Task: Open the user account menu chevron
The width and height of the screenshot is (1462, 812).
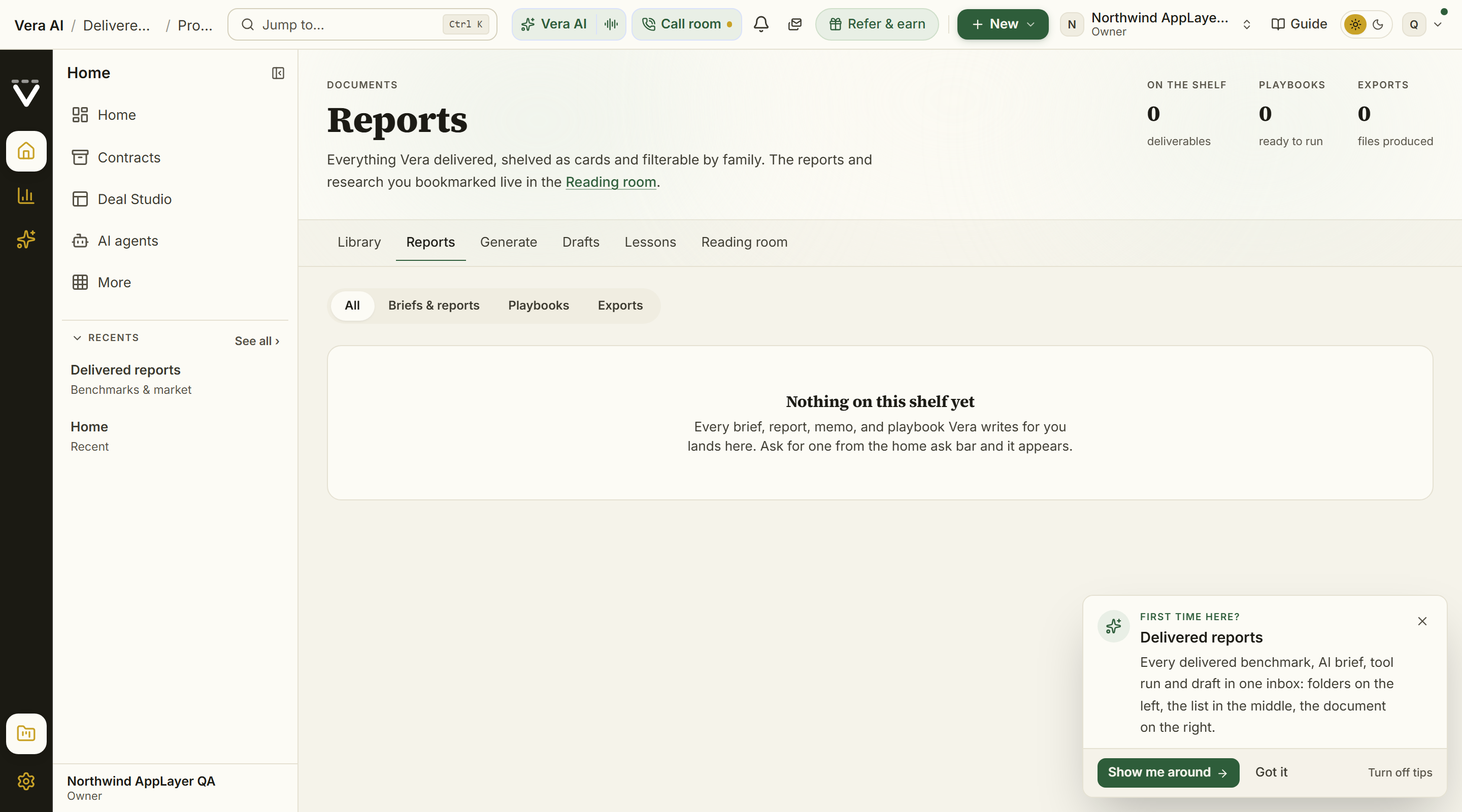Action: (x=1438, y=24)
